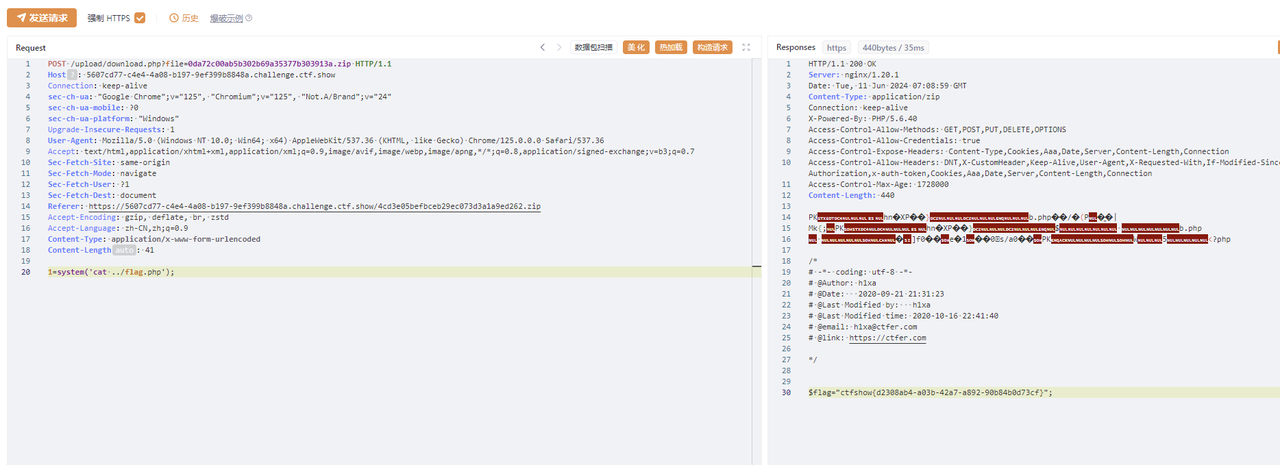Click the 数据包扫描 packet scan button
Image resolution: width=1280 pixels, height=465 pixels.
[x=593, y=47]
